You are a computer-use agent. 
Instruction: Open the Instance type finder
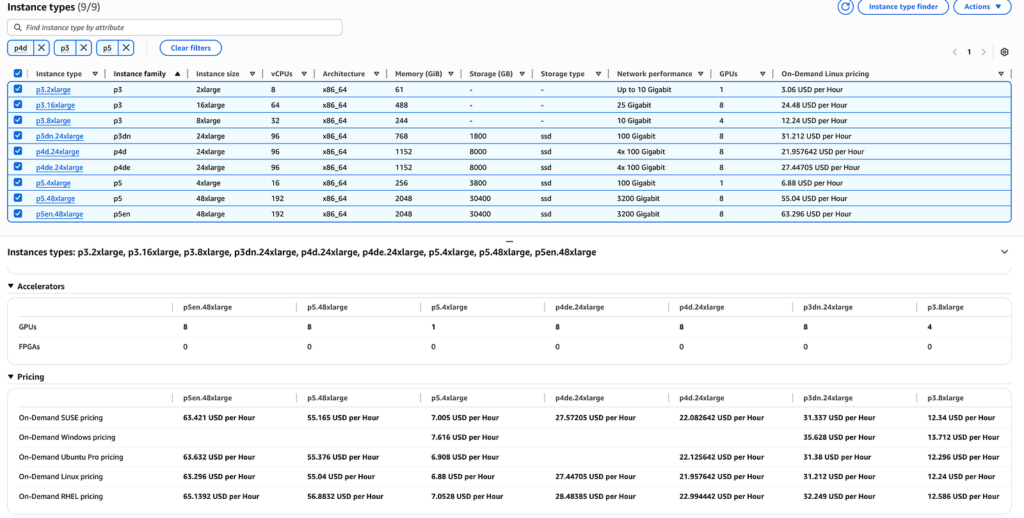point(903,7)
